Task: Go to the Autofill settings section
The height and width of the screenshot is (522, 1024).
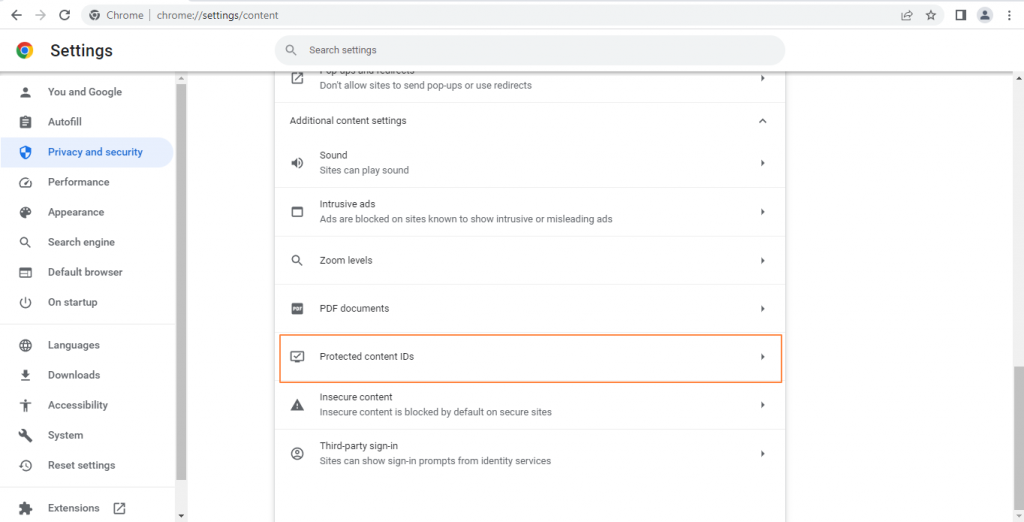Action: [64, 122]
